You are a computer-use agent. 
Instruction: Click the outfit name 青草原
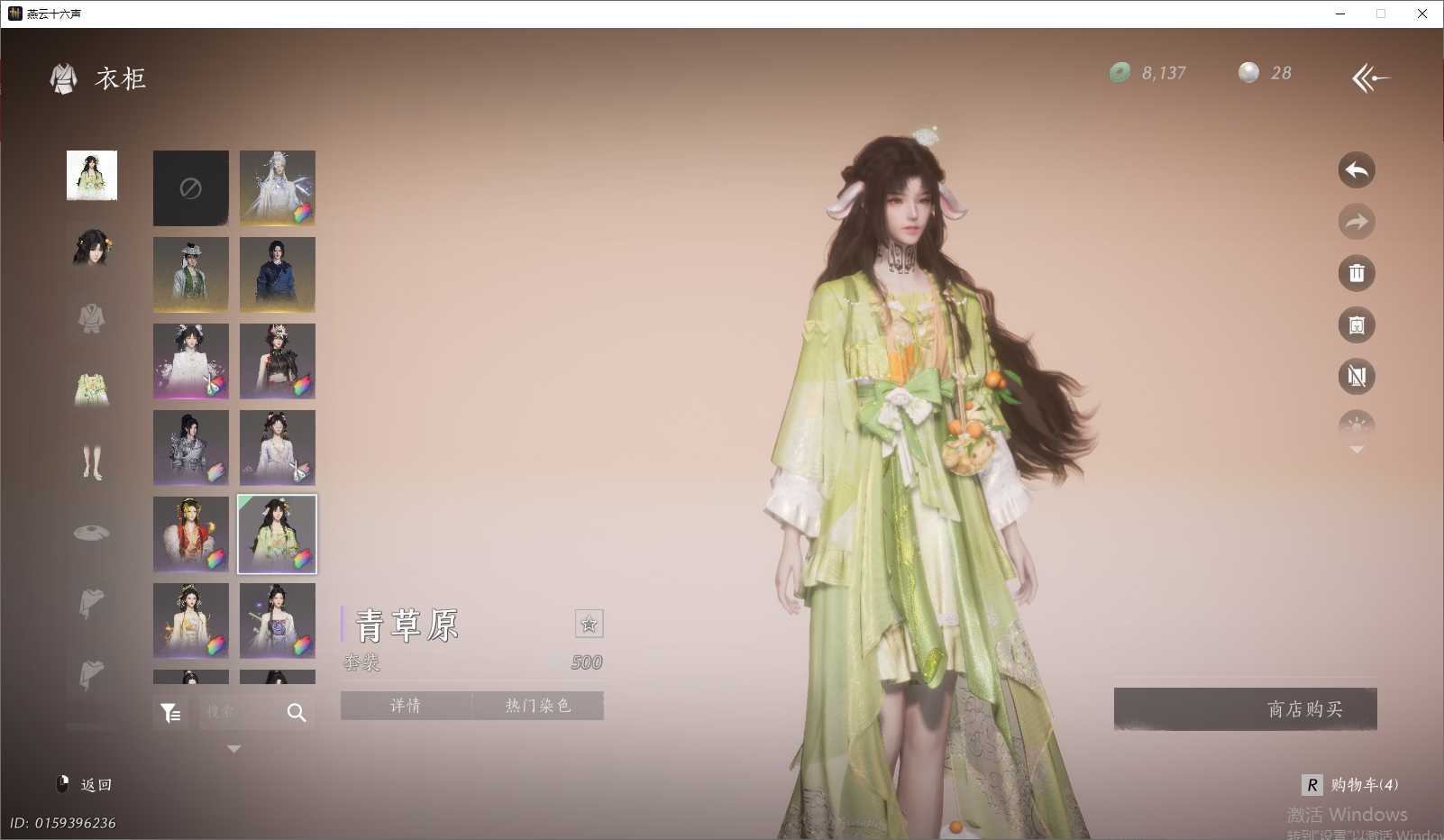pyautogui.click(x=407, y=625)
